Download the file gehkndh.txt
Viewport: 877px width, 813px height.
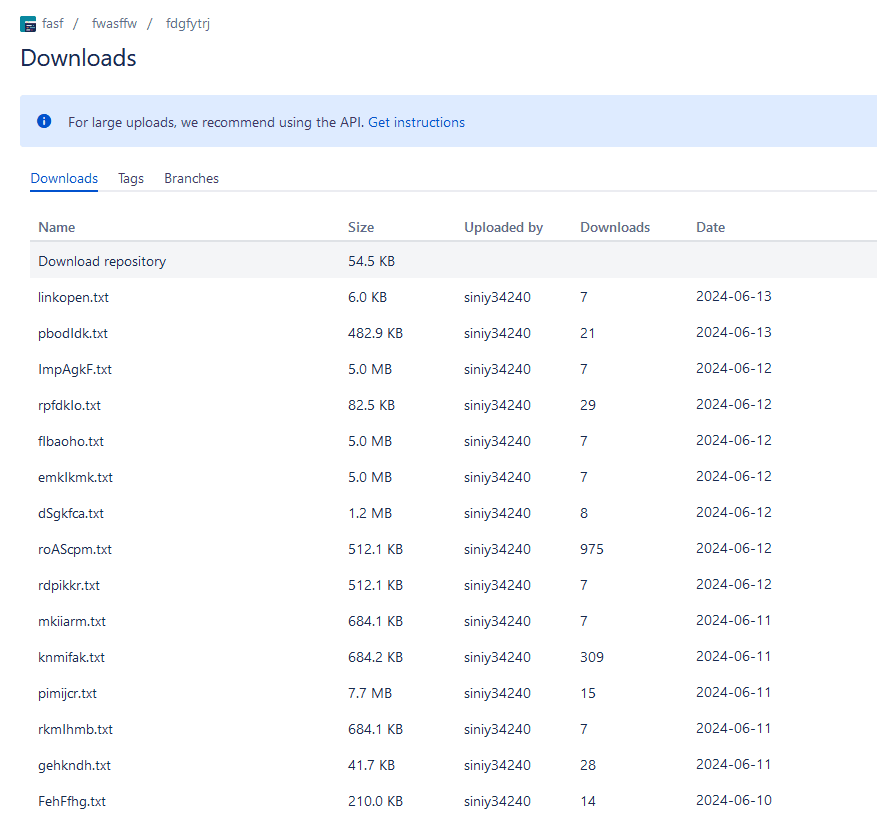[x=74, y=765]
